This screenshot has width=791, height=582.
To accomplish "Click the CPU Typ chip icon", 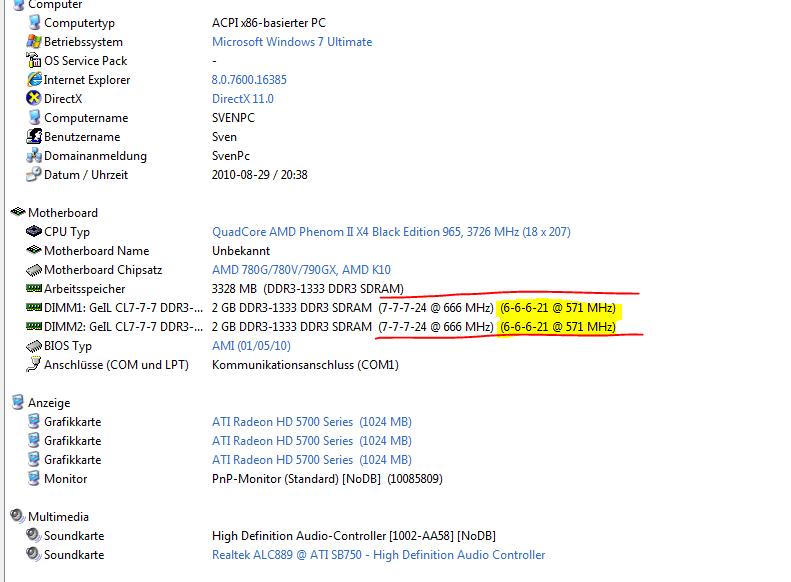I will (34, 231).
